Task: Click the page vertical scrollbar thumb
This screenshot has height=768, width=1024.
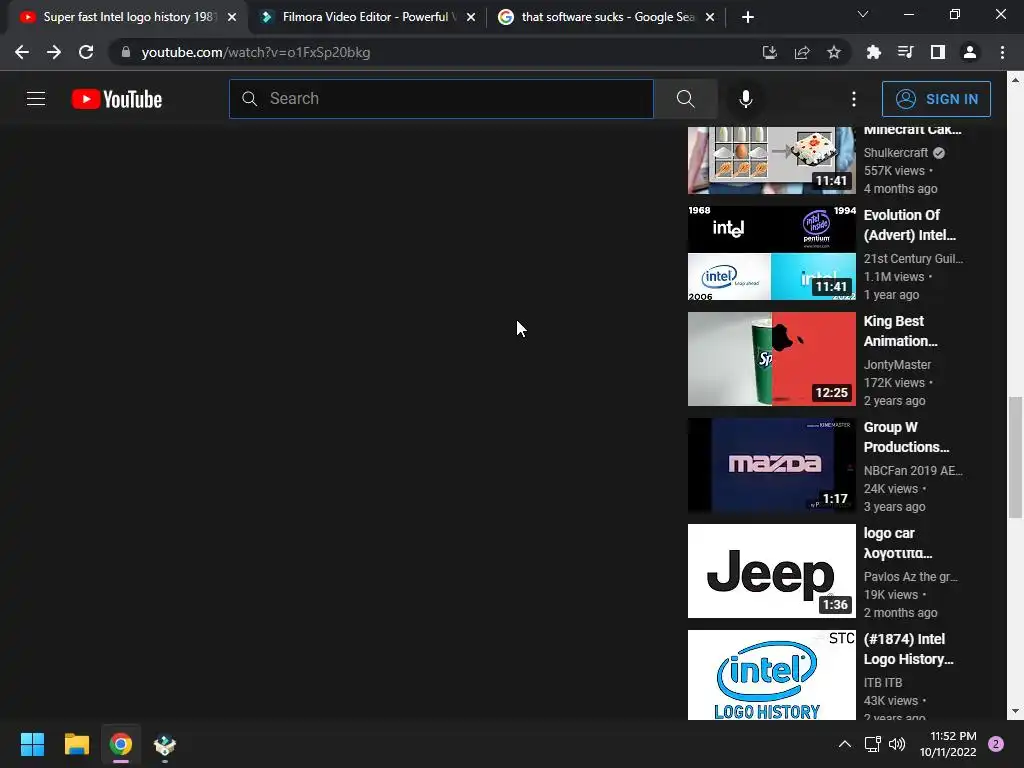Action: tap(1015, 457)
